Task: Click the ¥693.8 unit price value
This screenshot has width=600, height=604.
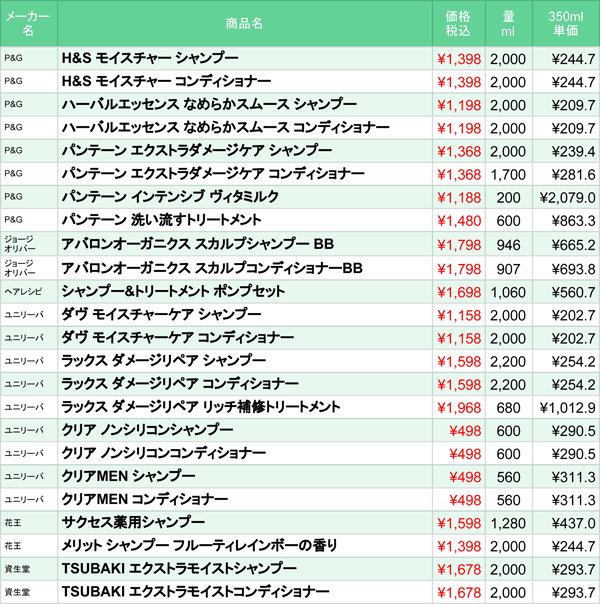Action: tap(573, 269)
